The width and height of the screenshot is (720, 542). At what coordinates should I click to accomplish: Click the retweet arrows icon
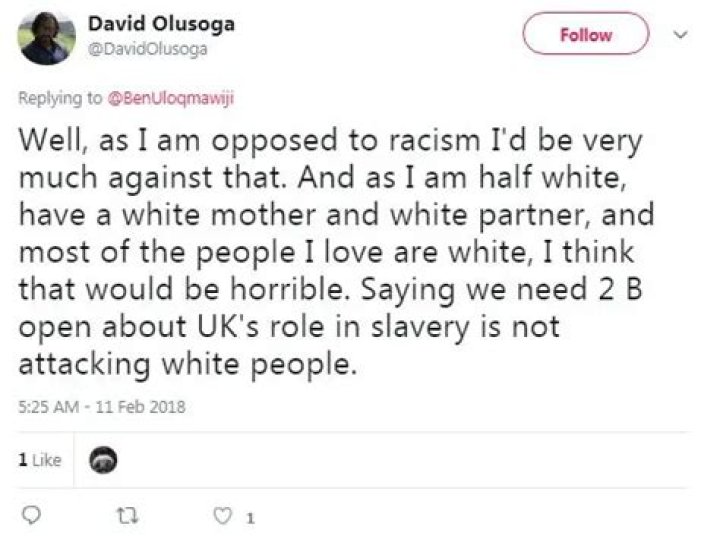[127, 517]
